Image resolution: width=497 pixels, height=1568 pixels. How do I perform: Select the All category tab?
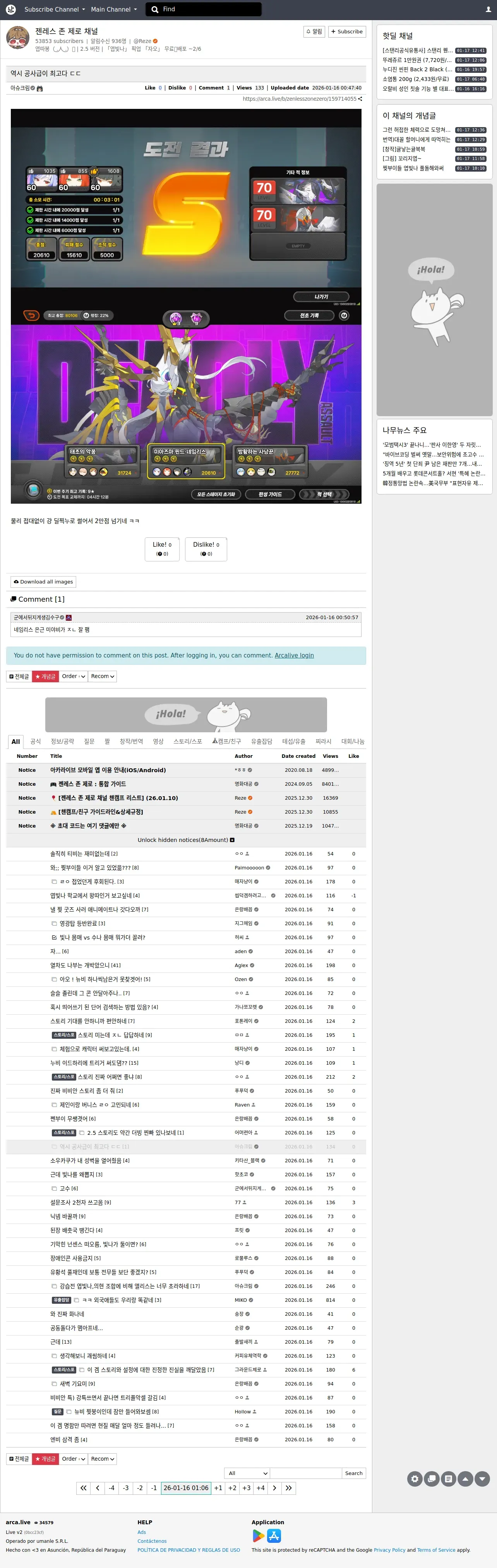pyautogui.click(x=16, y=742)
